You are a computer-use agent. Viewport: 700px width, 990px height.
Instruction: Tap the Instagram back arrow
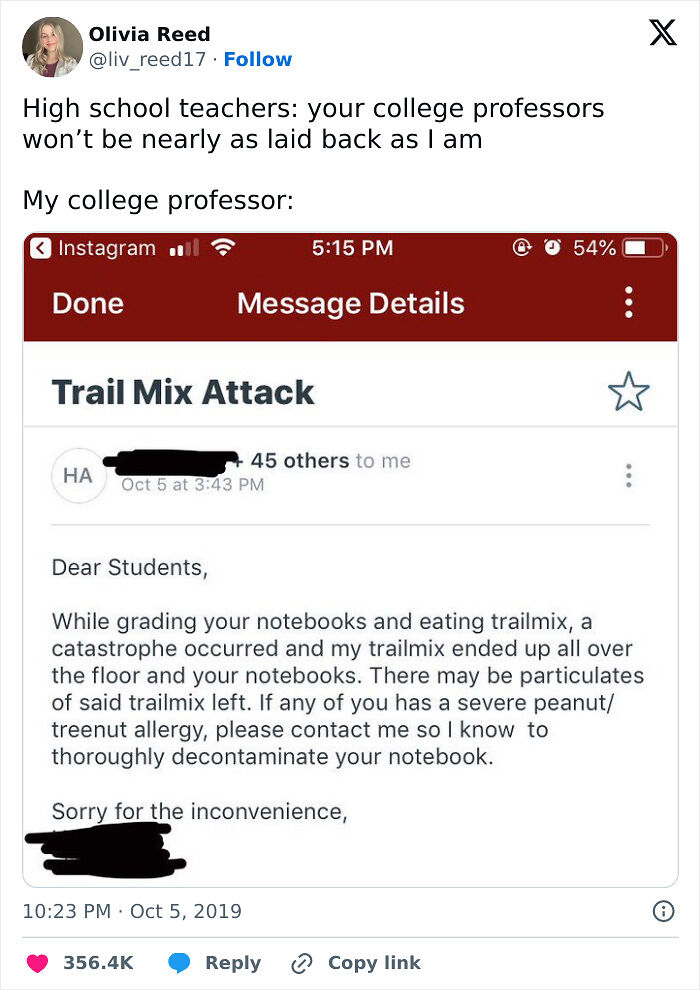tap(41, 248)
